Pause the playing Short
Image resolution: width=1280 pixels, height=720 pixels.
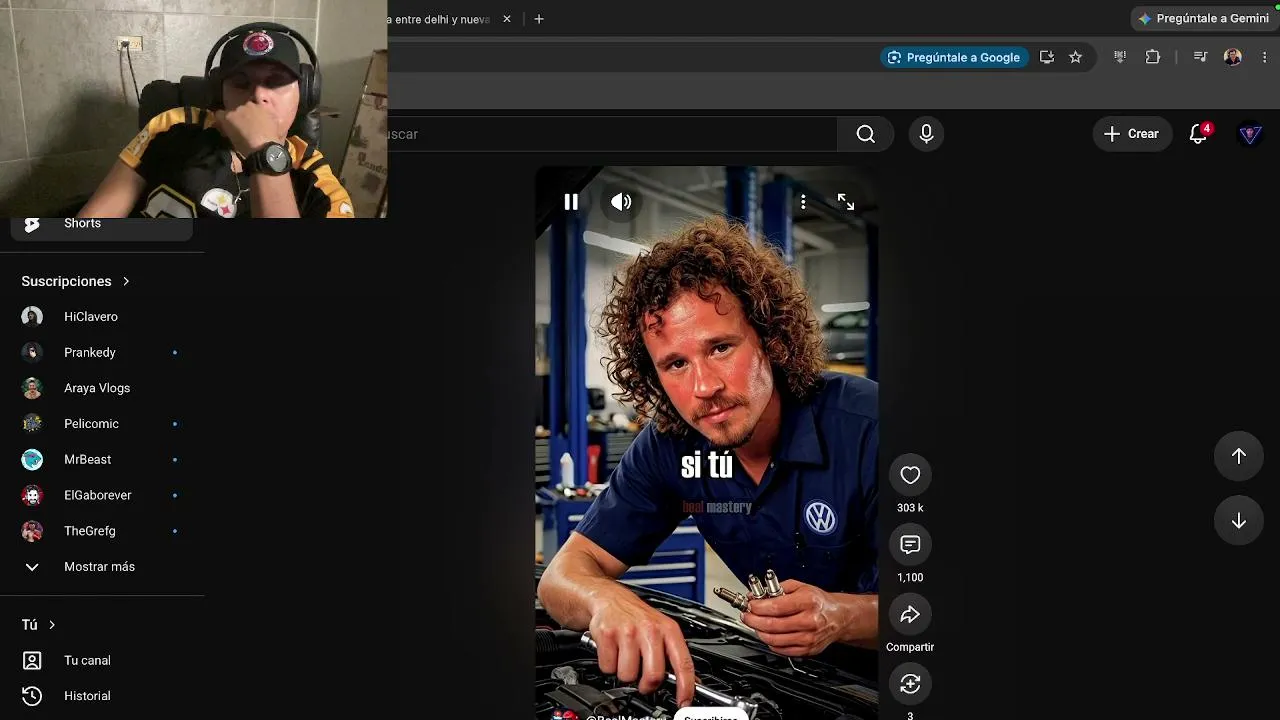coord(571,202)
